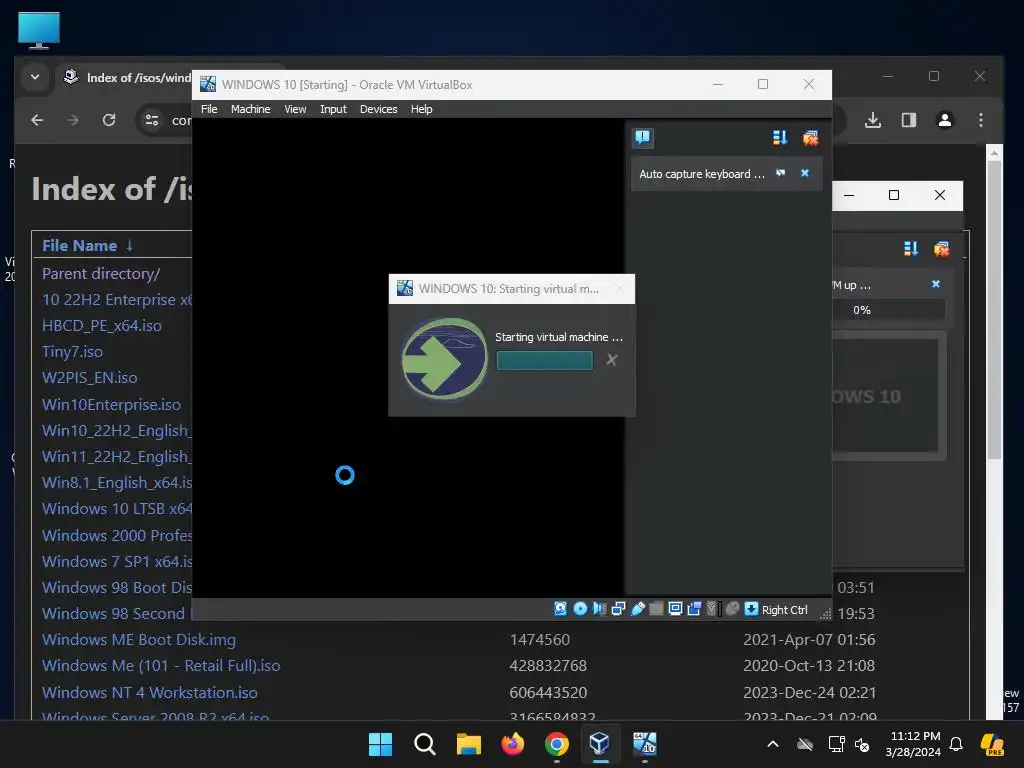Click the site information icon in Chrome address bar
Image resolution: width=1024 pixels, height=768 pixels.
point(152,120)
